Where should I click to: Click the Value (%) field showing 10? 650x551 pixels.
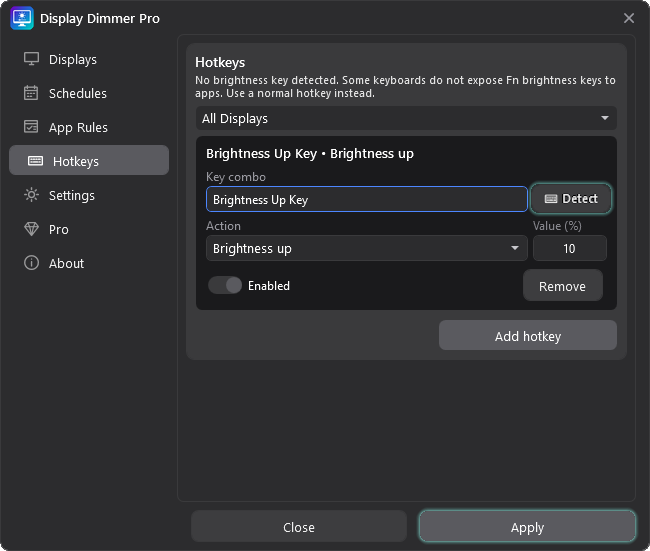click(x=570, y=248)
